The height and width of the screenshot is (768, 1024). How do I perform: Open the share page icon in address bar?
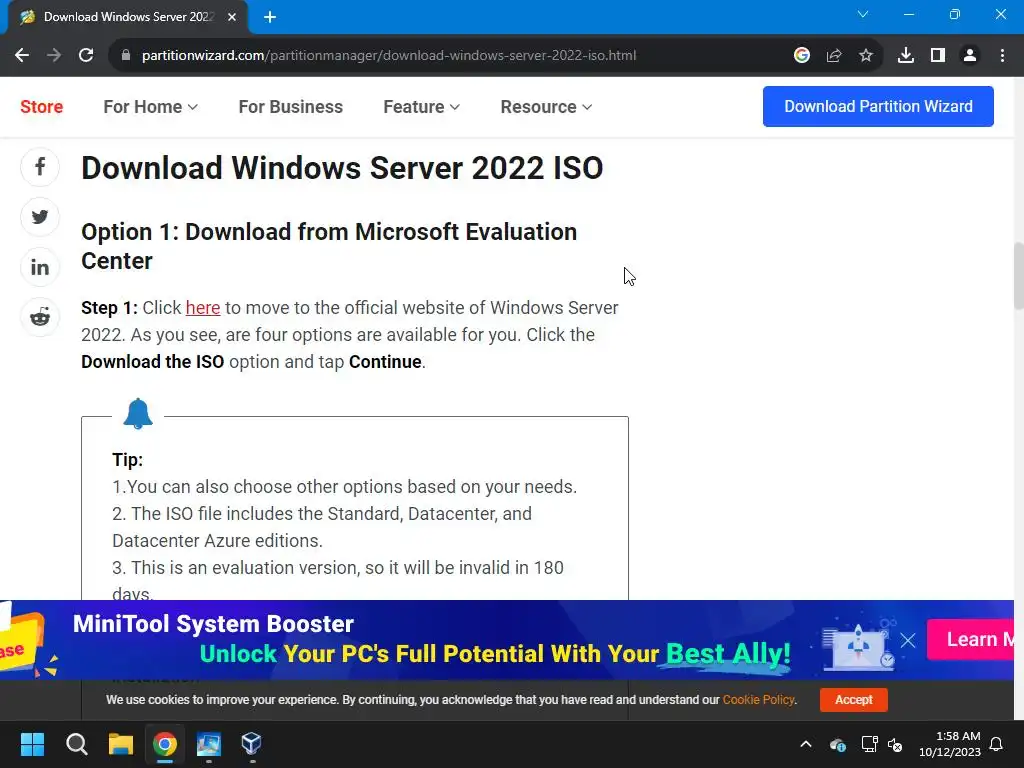[834, 56]
